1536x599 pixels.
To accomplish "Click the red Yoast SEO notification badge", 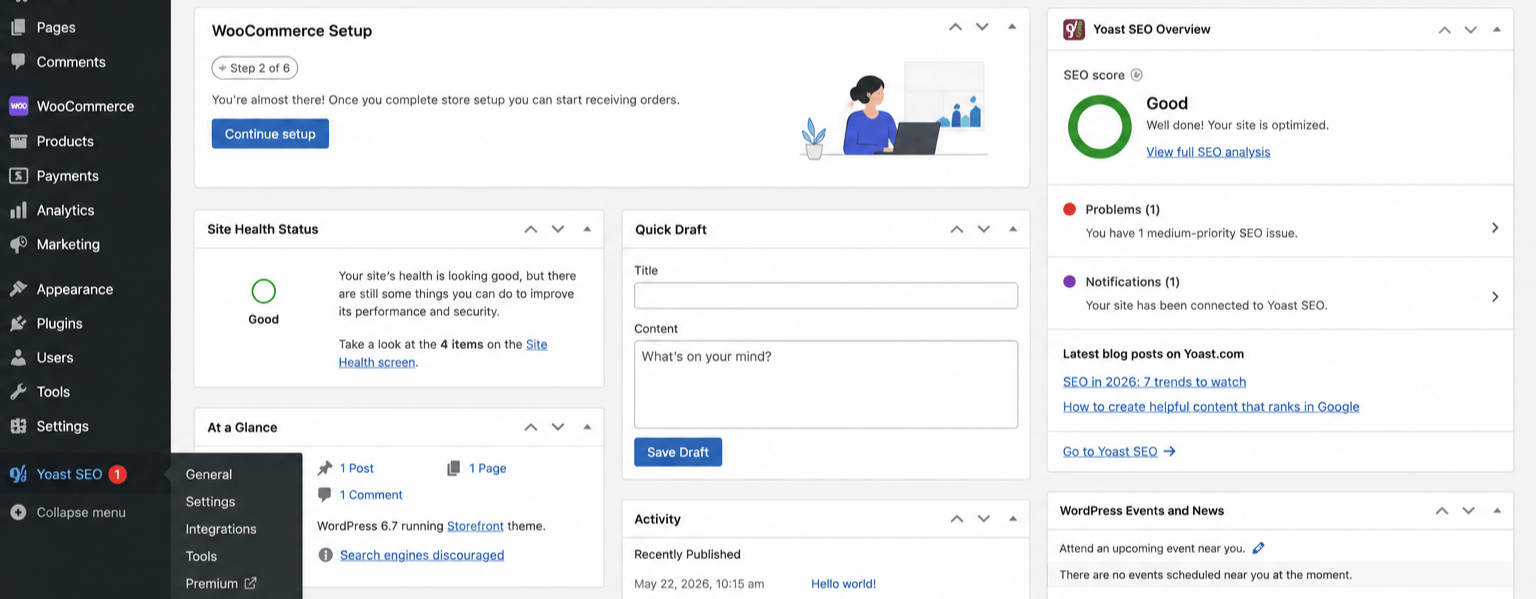I will [117, 474].
